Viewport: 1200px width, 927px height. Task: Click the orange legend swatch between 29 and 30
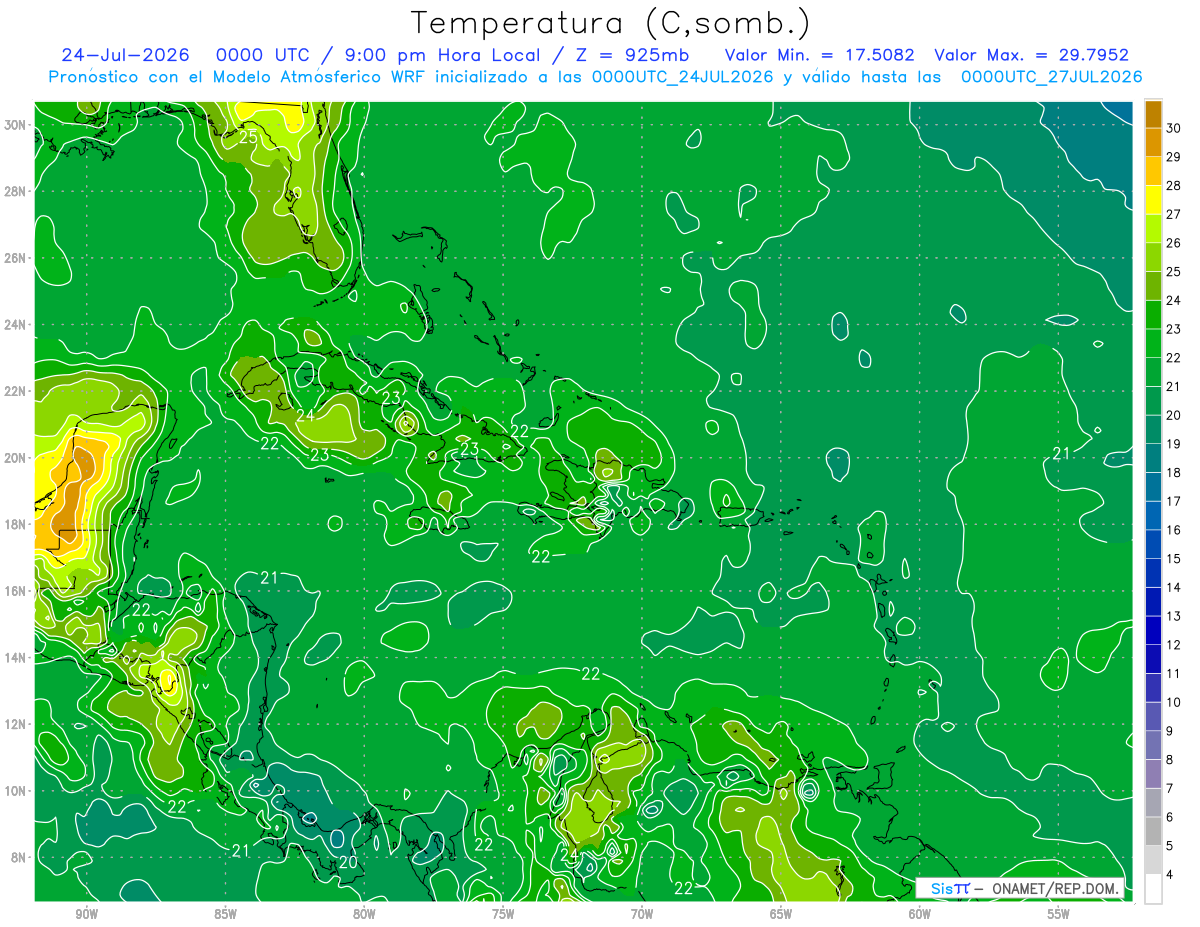1153,143
